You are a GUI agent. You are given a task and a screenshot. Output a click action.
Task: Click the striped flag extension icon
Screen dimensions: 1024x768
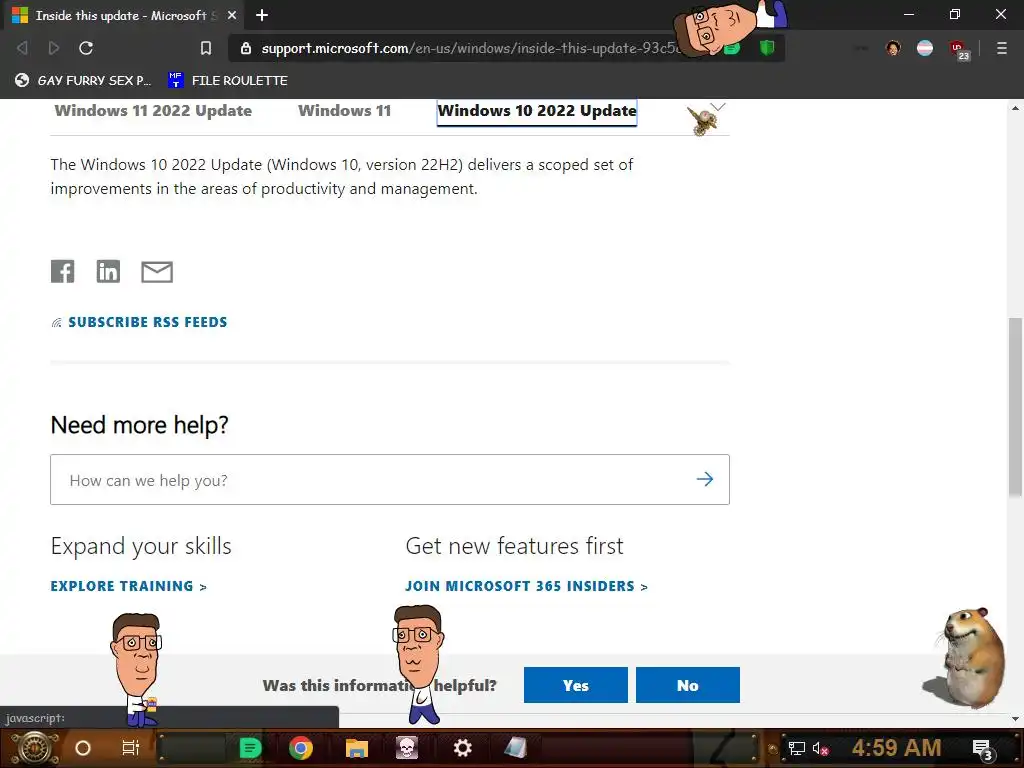coord(925,48)
